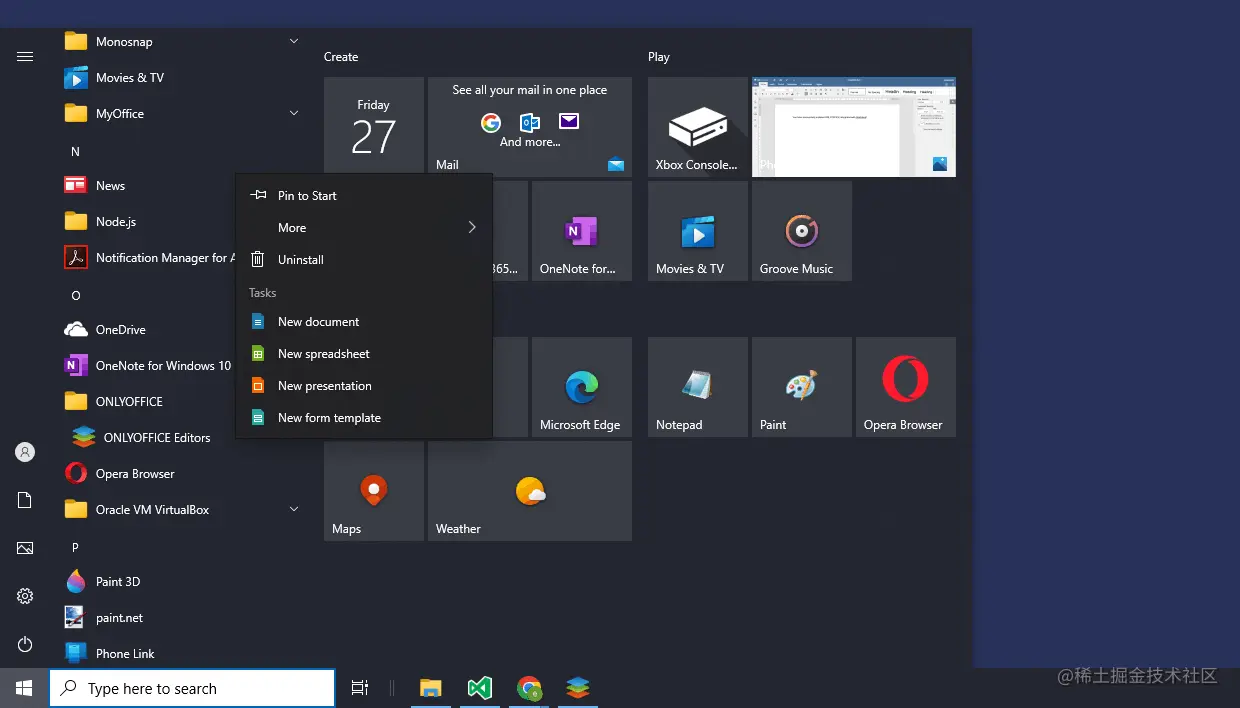Image resolution: width=1240 pixels, height=708 pixels.
Task: Open the Weather tile
Action: pos(529,490)
